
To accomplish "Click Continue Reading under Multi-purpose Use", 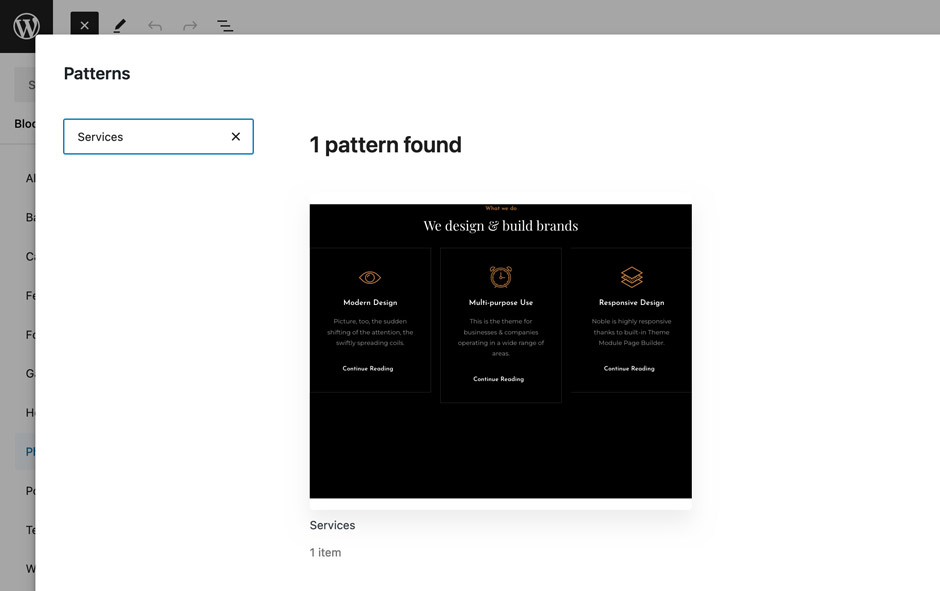I will click(x=498, y=379).
